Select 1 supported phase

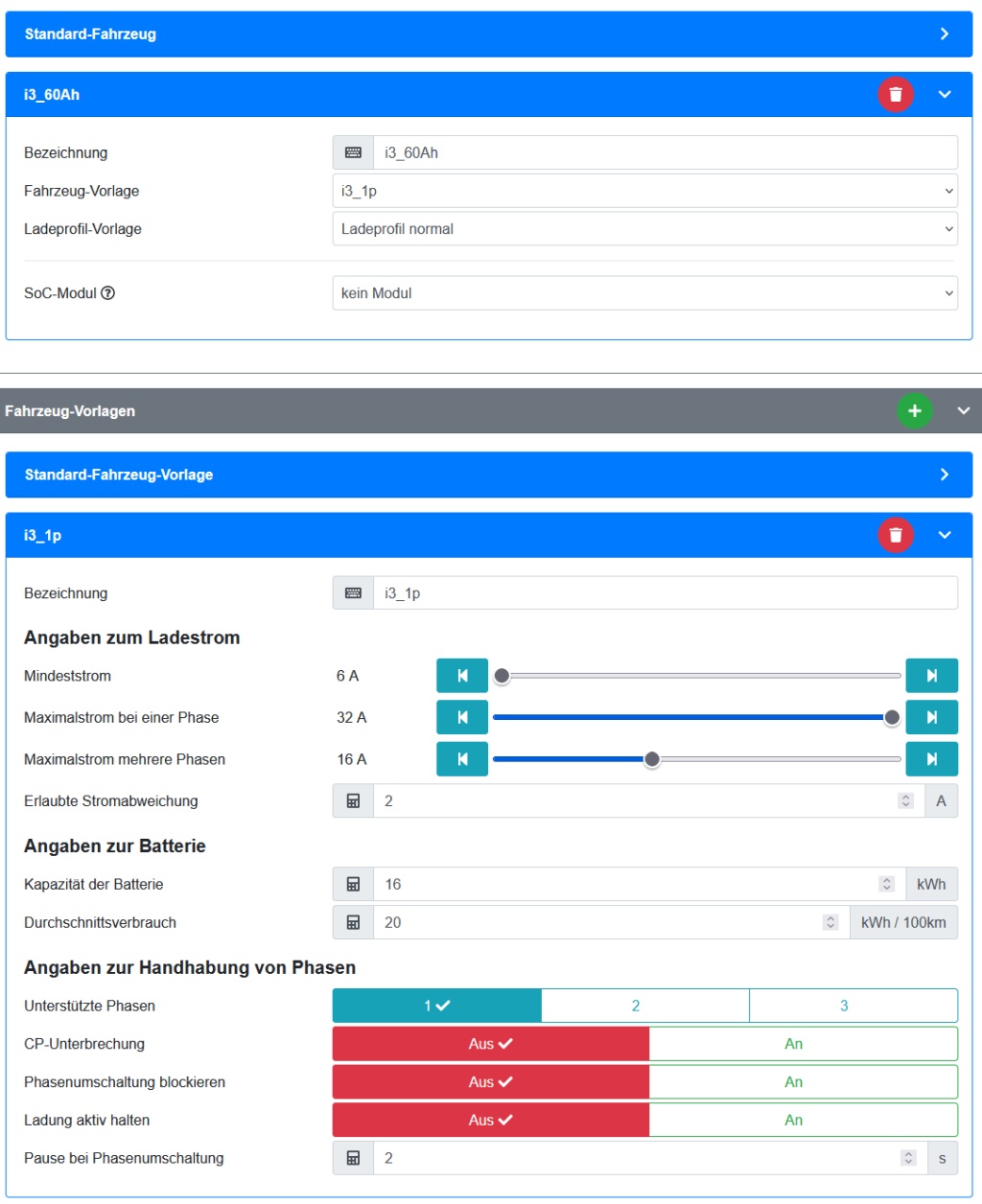[437, 1006]
